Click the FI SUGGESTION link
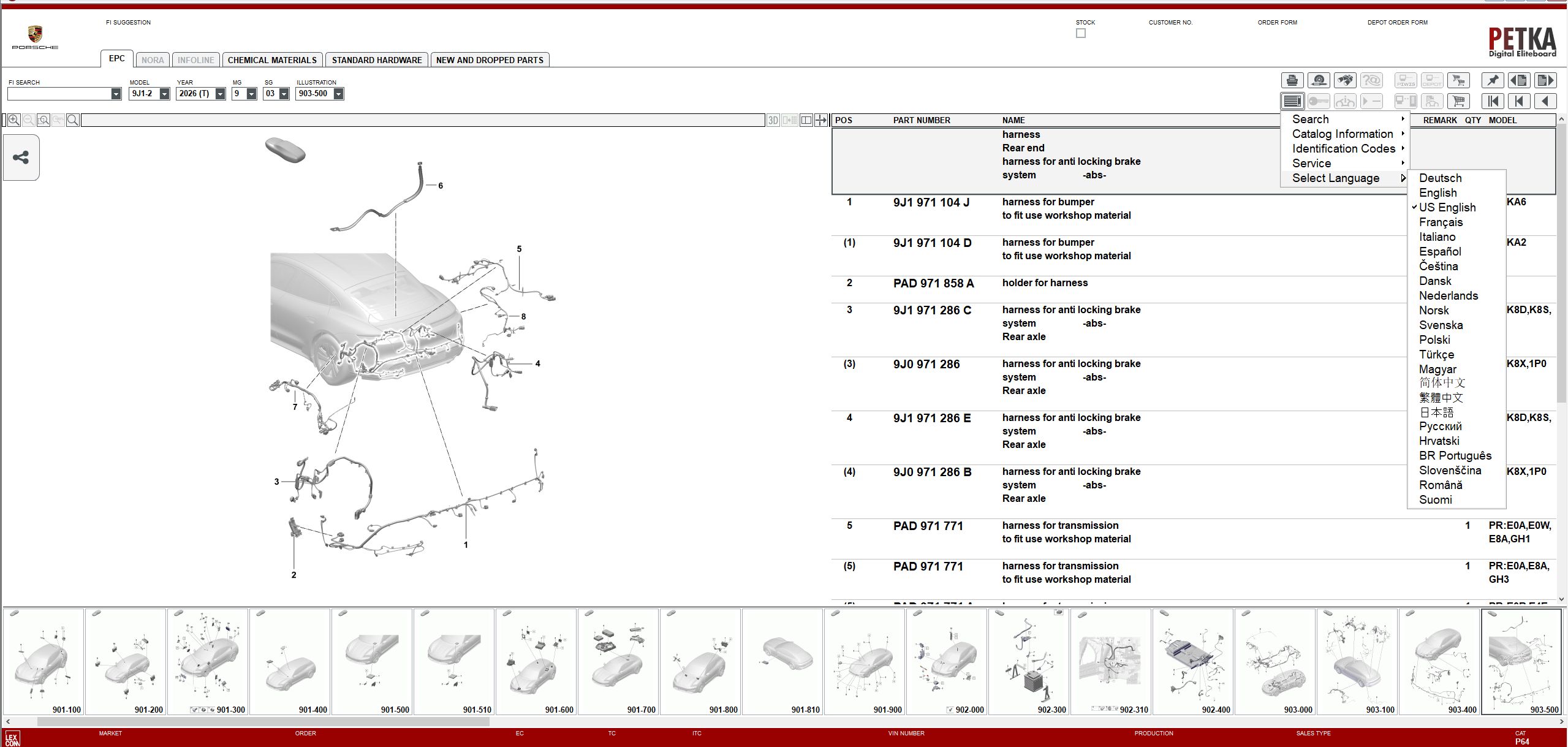This screenshot has height=747, width=1568. (x=129, y=23)
